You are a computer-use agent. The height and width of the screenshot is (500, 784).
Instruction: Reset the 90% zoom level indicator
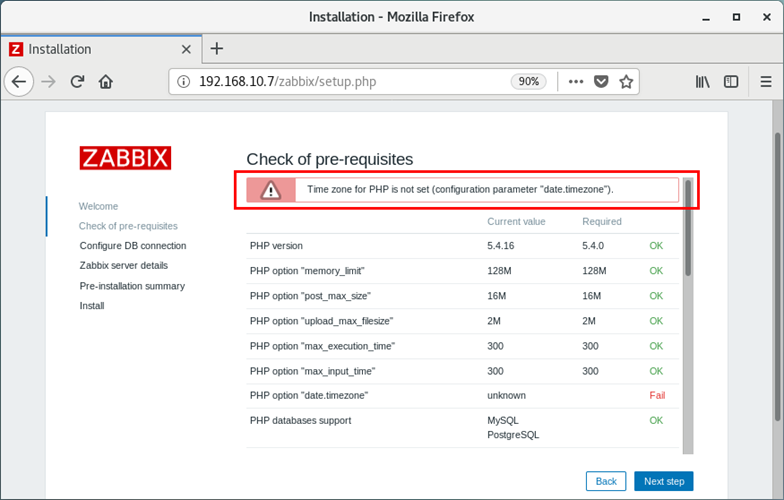coord(528,82)
